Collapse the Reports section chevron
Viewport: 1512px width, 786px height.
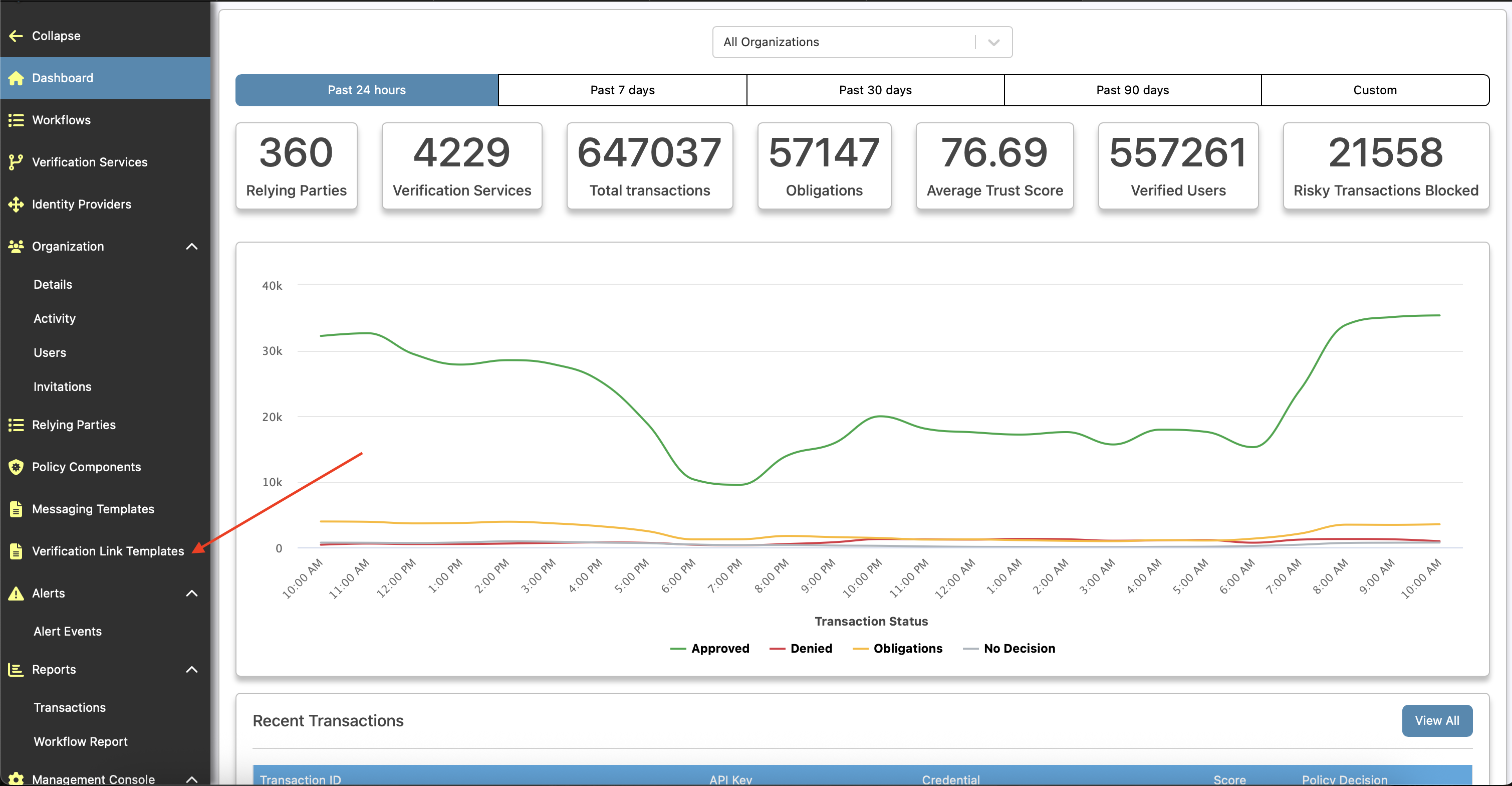pos(191,670)
